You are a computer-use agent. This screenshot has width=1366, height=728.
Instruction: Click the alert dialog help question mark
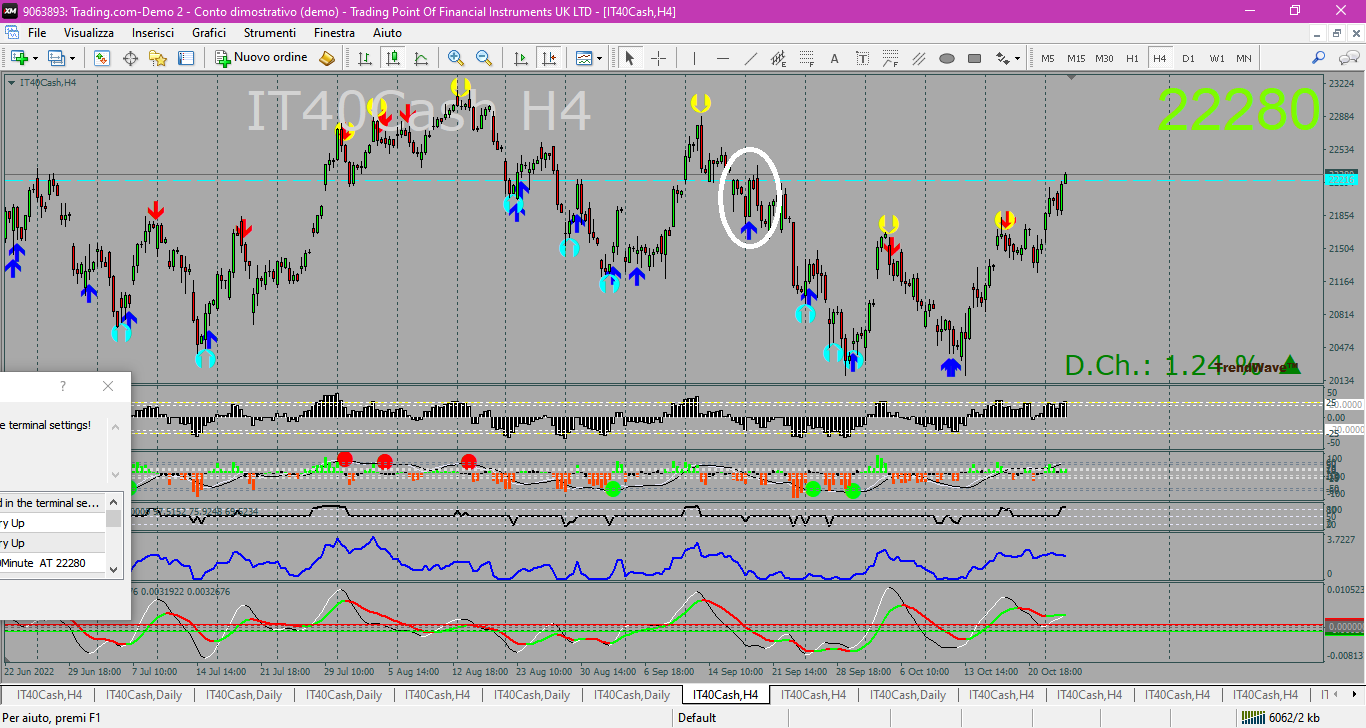pos(63,386)
